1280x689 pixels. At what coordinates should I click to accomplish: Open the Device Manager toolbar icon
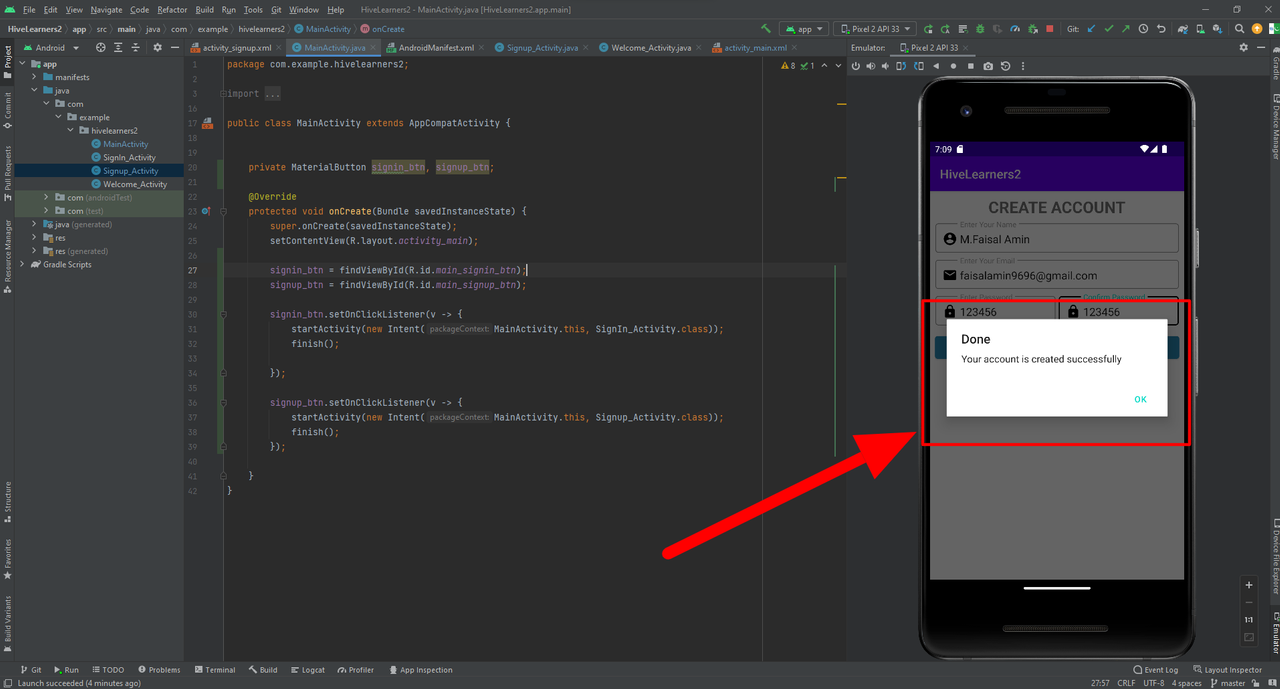[x=1200, y=29]
